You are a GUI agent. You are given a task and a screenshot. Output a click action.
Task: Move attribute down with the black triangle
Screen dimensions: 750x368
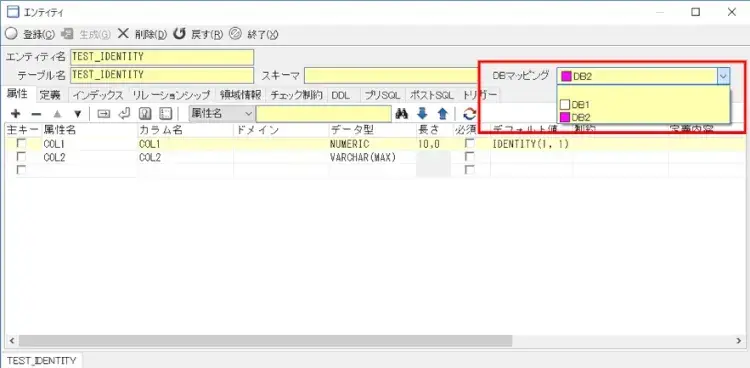coord(77,114)
